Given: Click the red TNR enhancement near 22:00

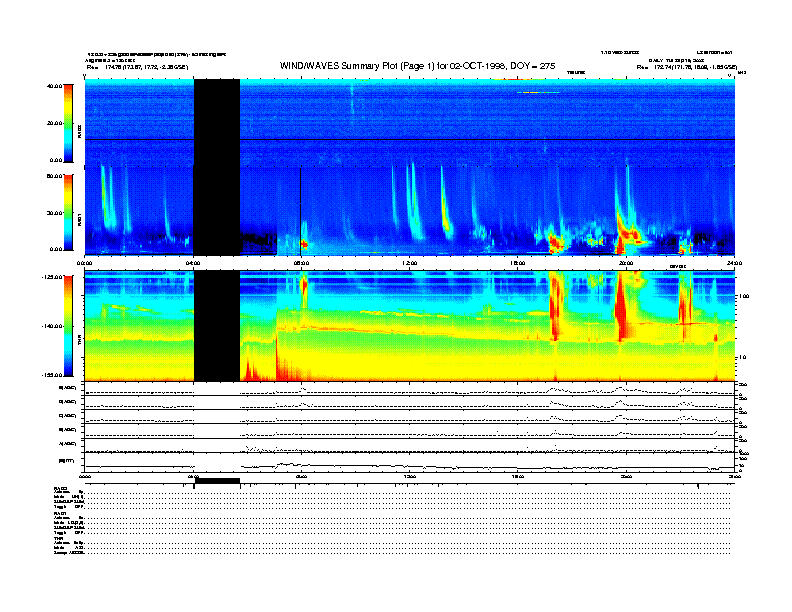Looking at the screenshot, I should (685, 308).
